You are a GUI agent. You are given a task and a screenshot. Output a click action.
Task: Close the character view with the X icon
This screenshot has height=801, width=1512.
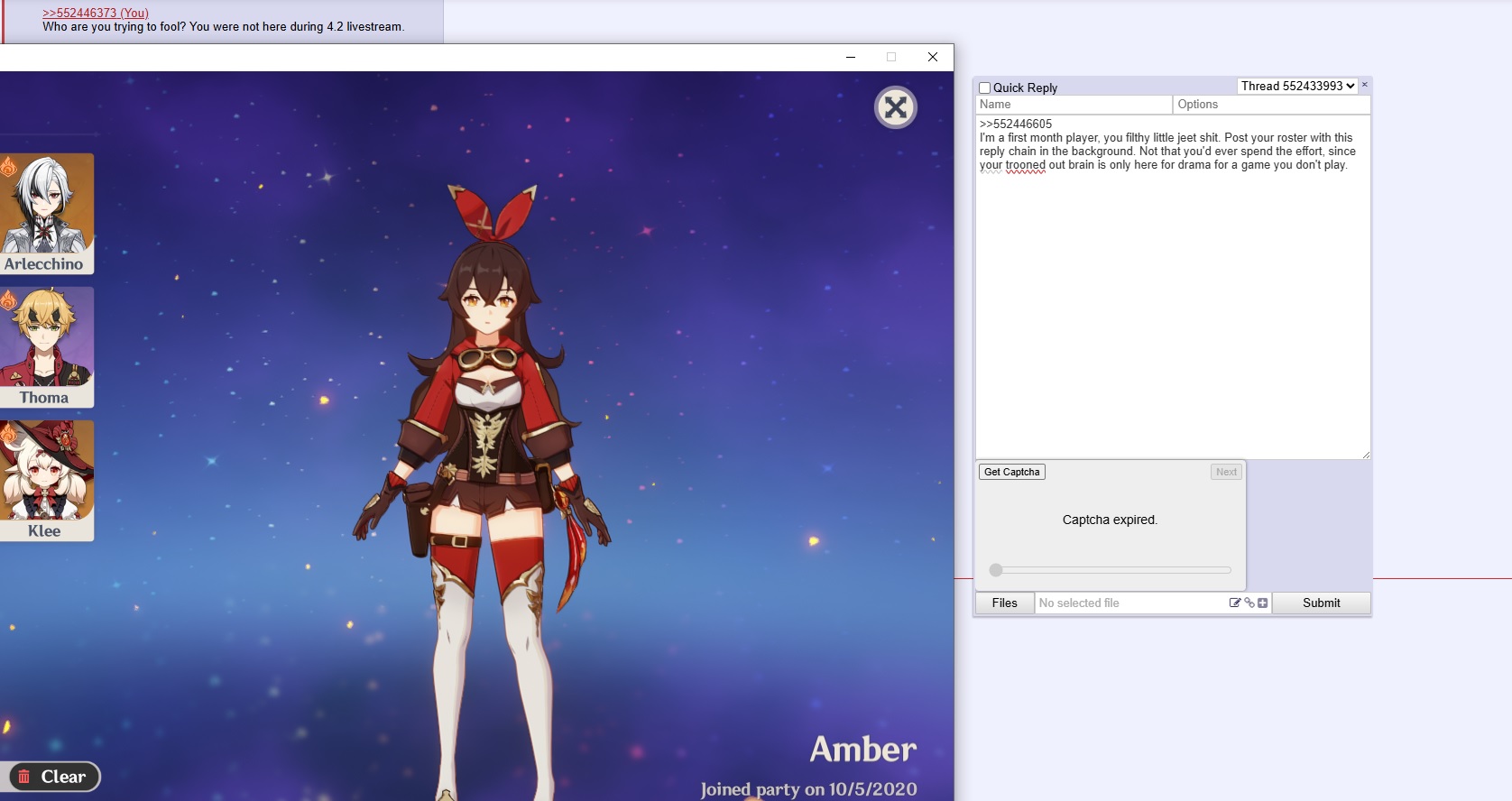tap(896, 108)
